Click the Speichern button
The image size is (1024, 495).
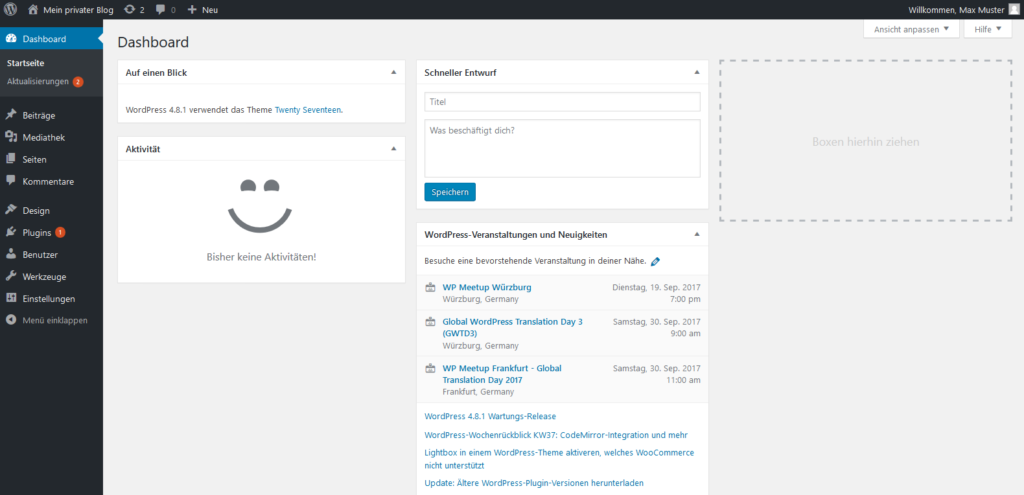(450, 192)
